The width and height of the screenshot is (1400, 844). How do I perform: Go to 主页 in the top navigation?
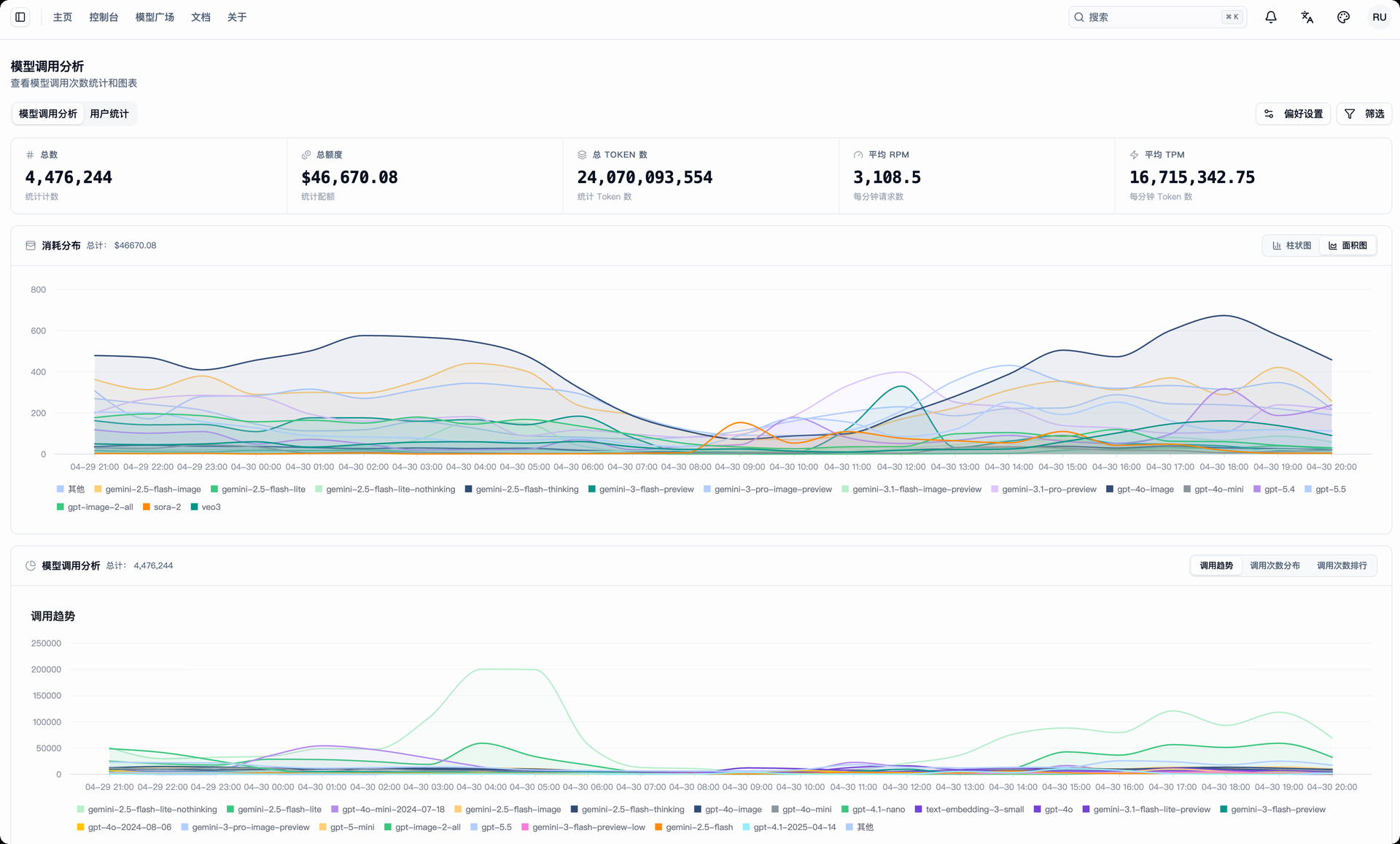coord(63,17)
